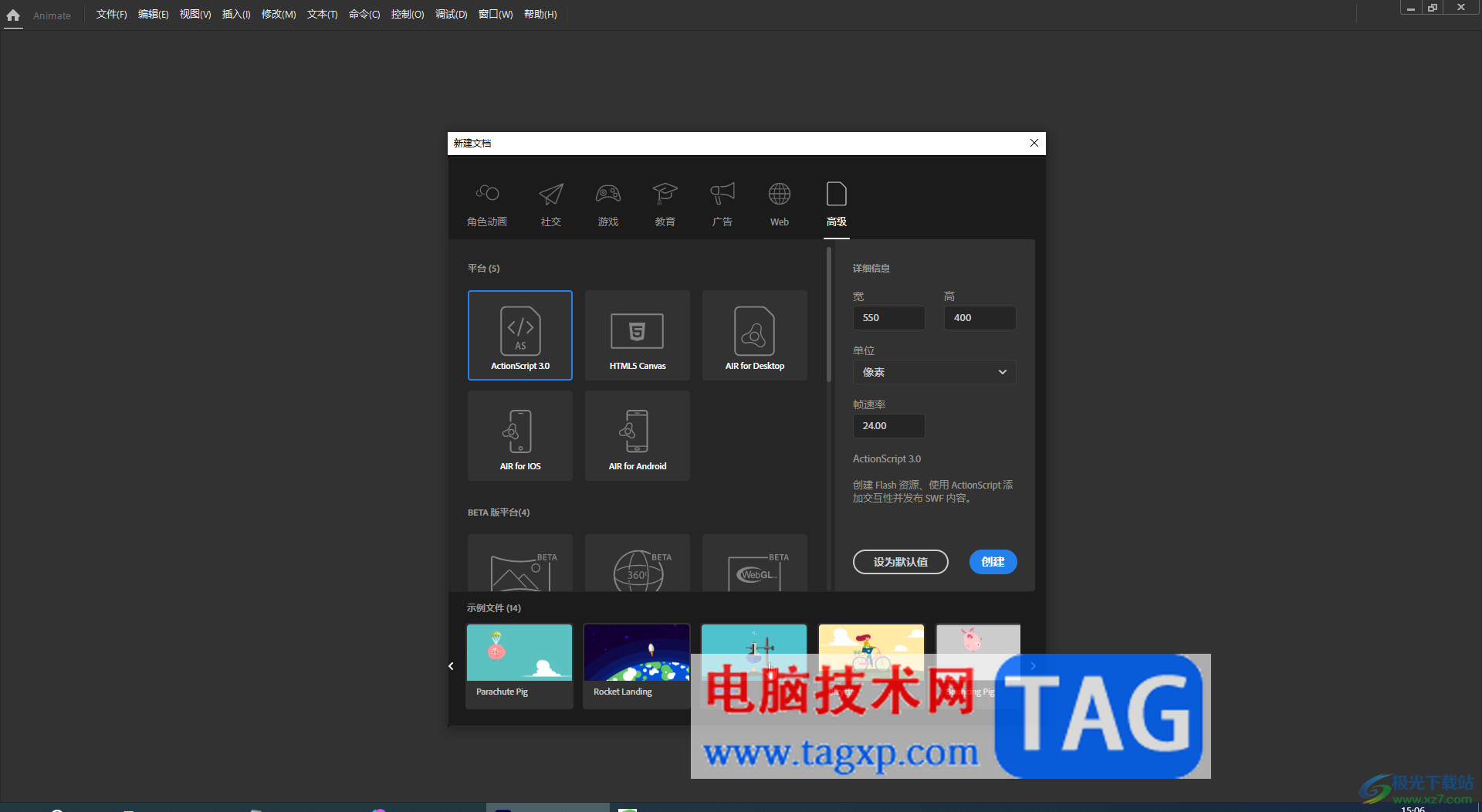This screenshot has height=812, width=1482.
Task: Select the BETA WebGL platform tile
Action: point(755,563)
